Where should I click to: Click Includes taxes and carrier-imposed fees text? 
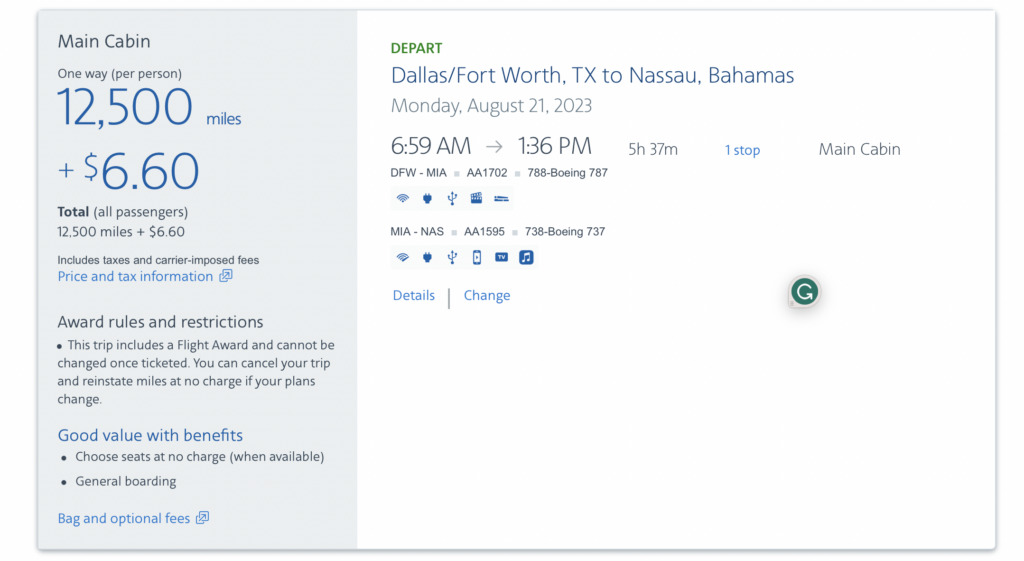pyautogui.click(x=158, y=260)
